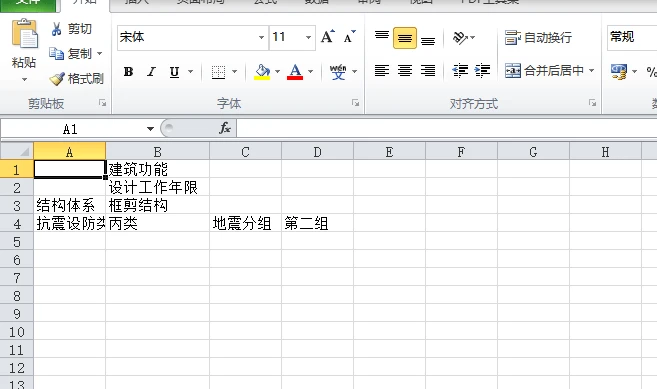
Task: Toggle italic formatting
Action: tap(151, 72)
